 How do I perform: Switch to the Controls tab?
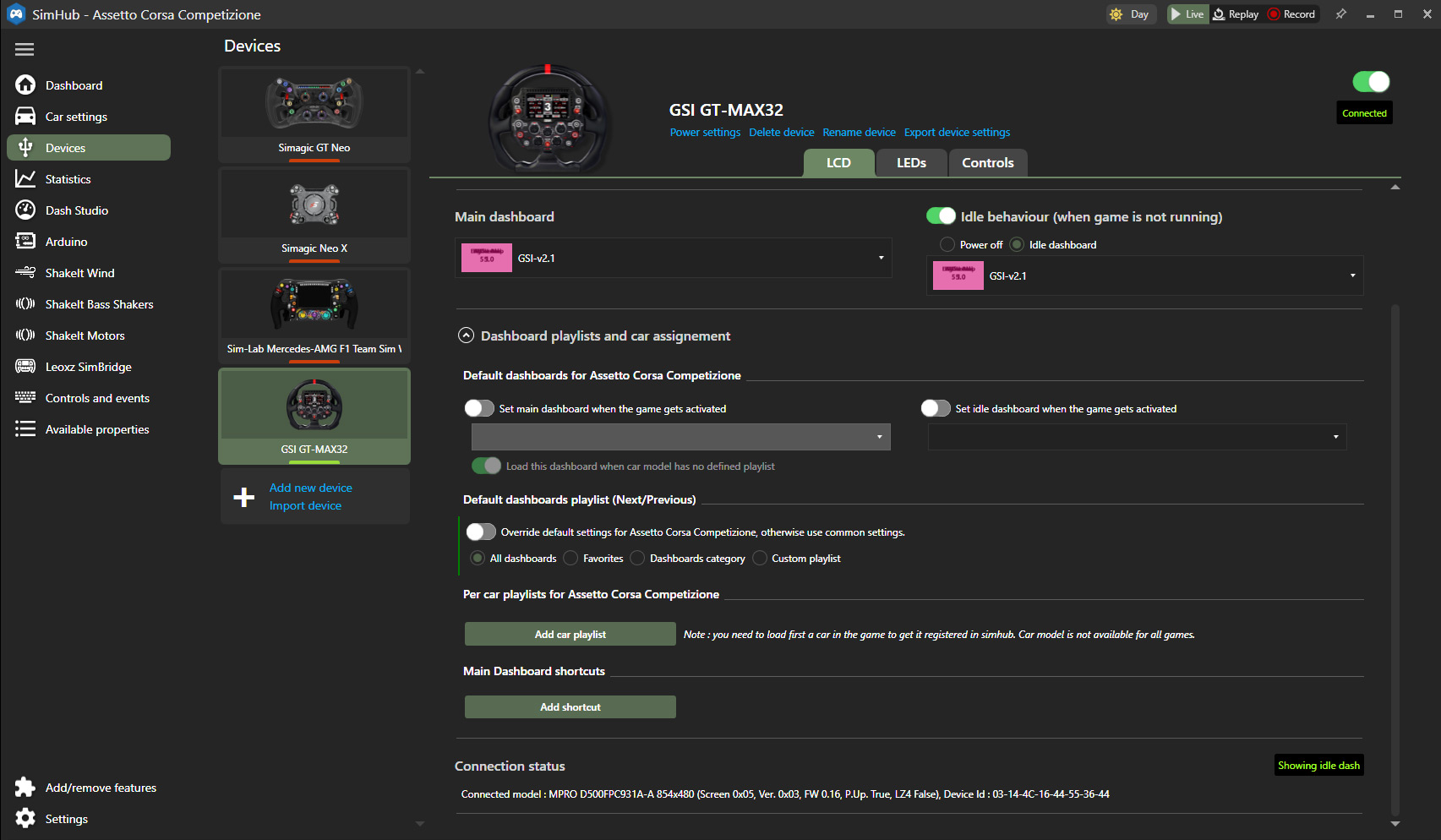click(x=987, y=163)
